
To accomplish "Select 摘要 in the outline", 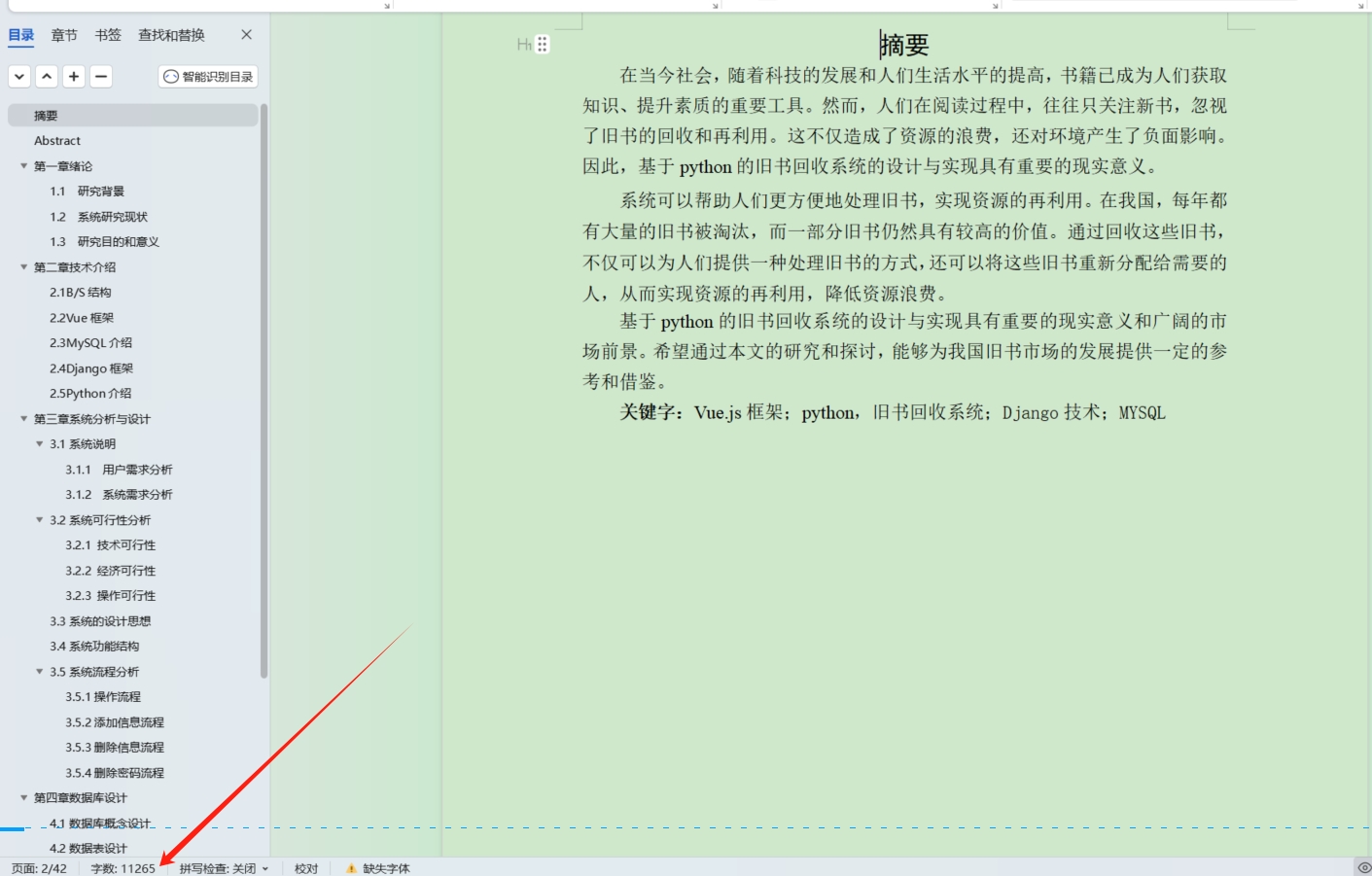I will (133, 116).
